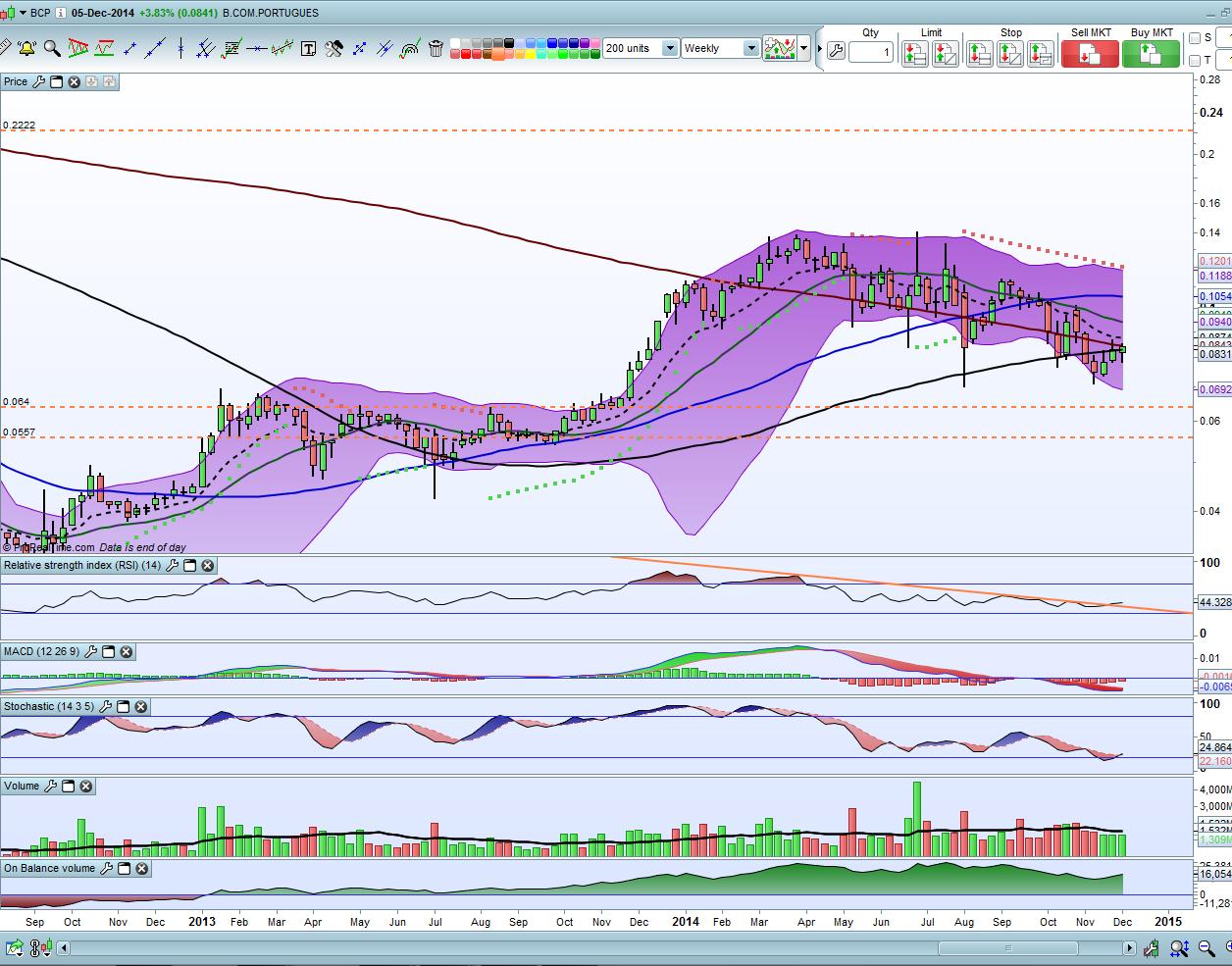Open the drawing tools hammer and wrench settings

(334, 48)
